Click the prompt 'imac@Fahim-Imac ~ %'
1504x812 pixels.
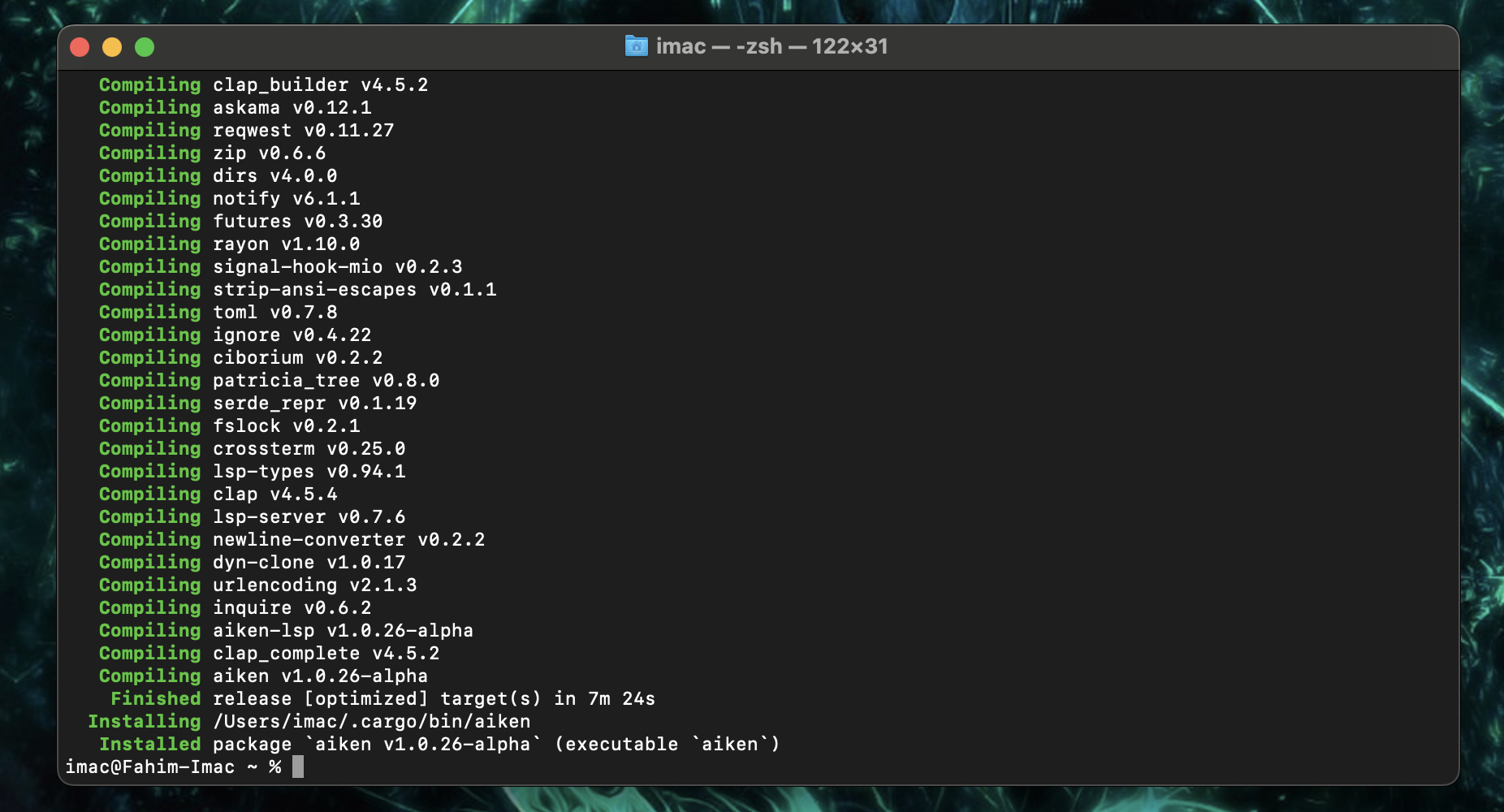point(173,767)
